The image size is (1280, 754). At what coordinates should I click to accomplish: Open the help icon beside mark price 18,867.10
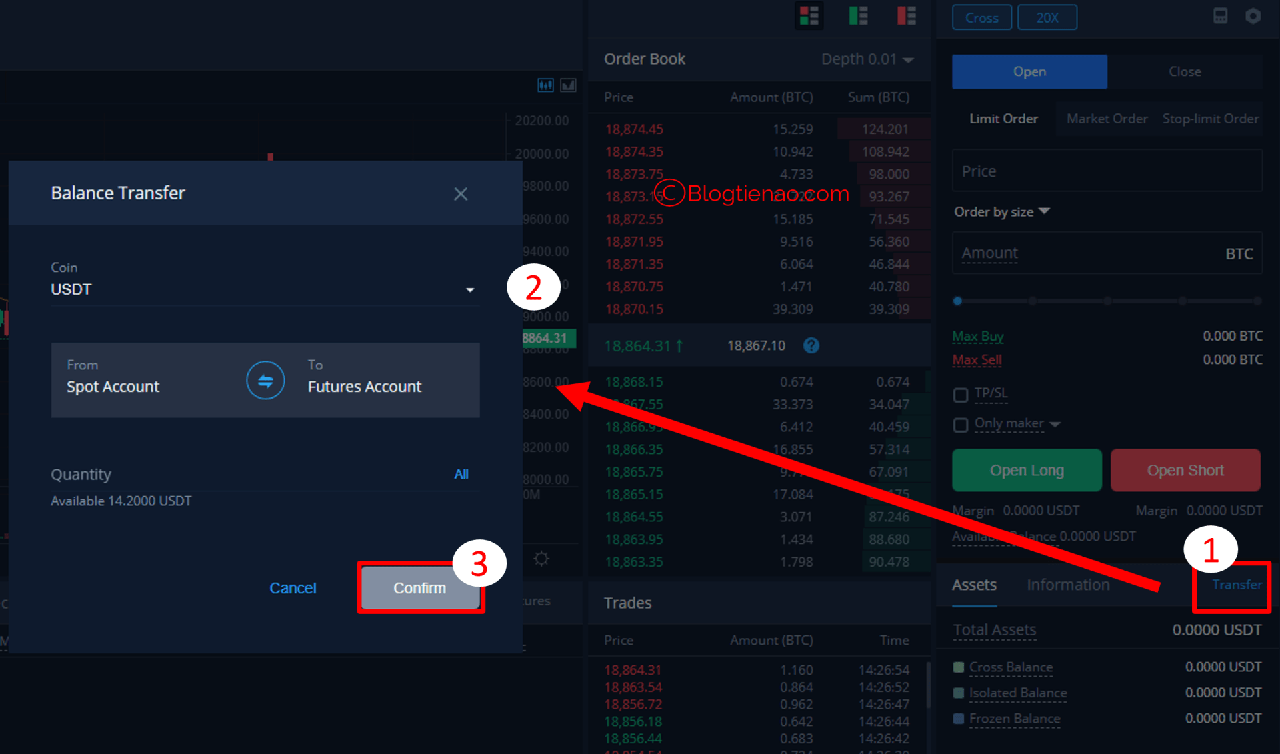click(811, 345)
